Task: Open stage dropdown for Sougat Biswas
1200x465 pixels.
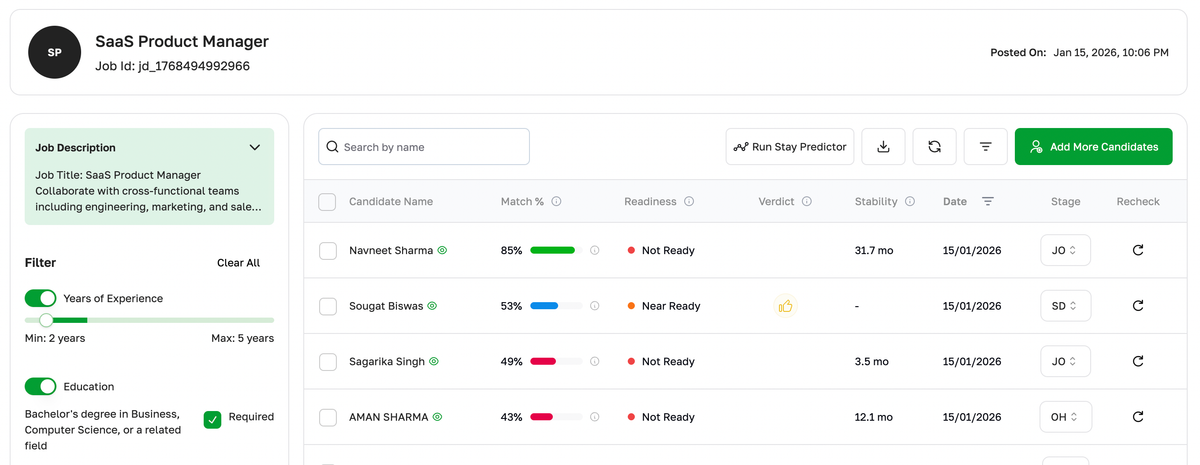Action: [1065, 306]
